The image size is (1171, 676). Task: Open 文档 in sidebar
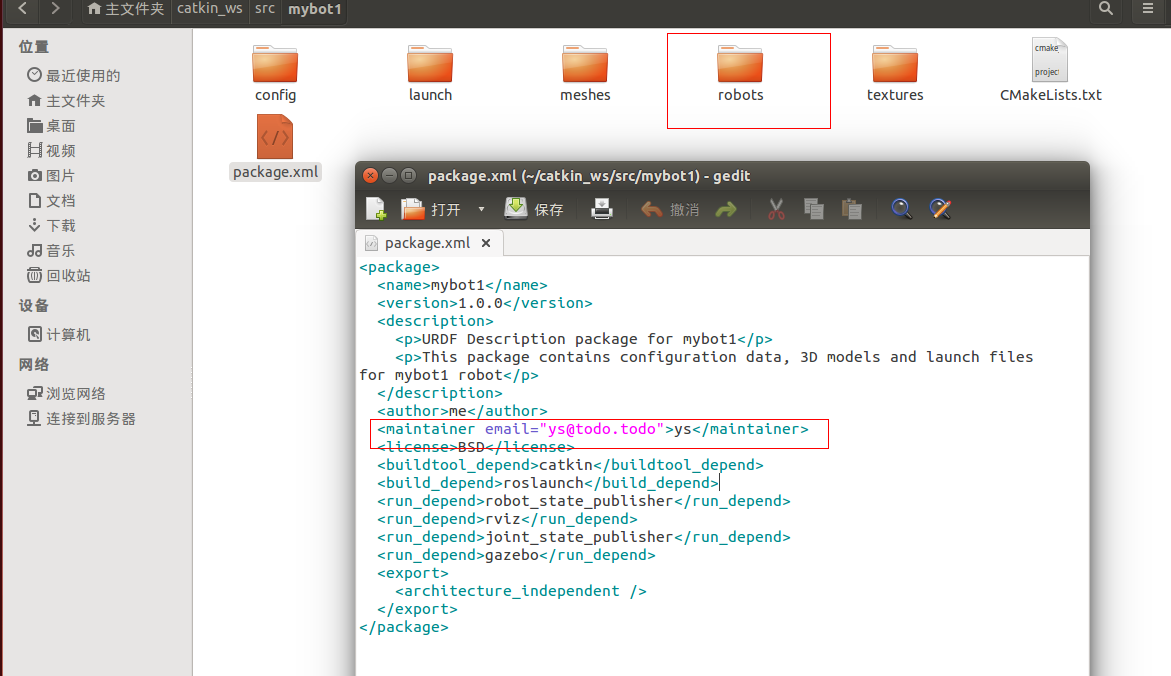tap(51, 200)
